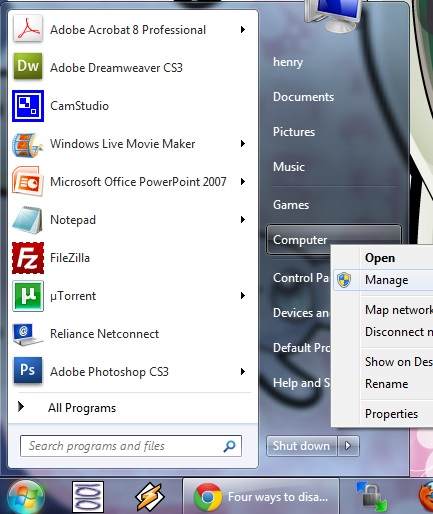Open the taskbar icon with stacked blue rings
The width and height of the screenshot is (433, 514).
coord(88,497)
